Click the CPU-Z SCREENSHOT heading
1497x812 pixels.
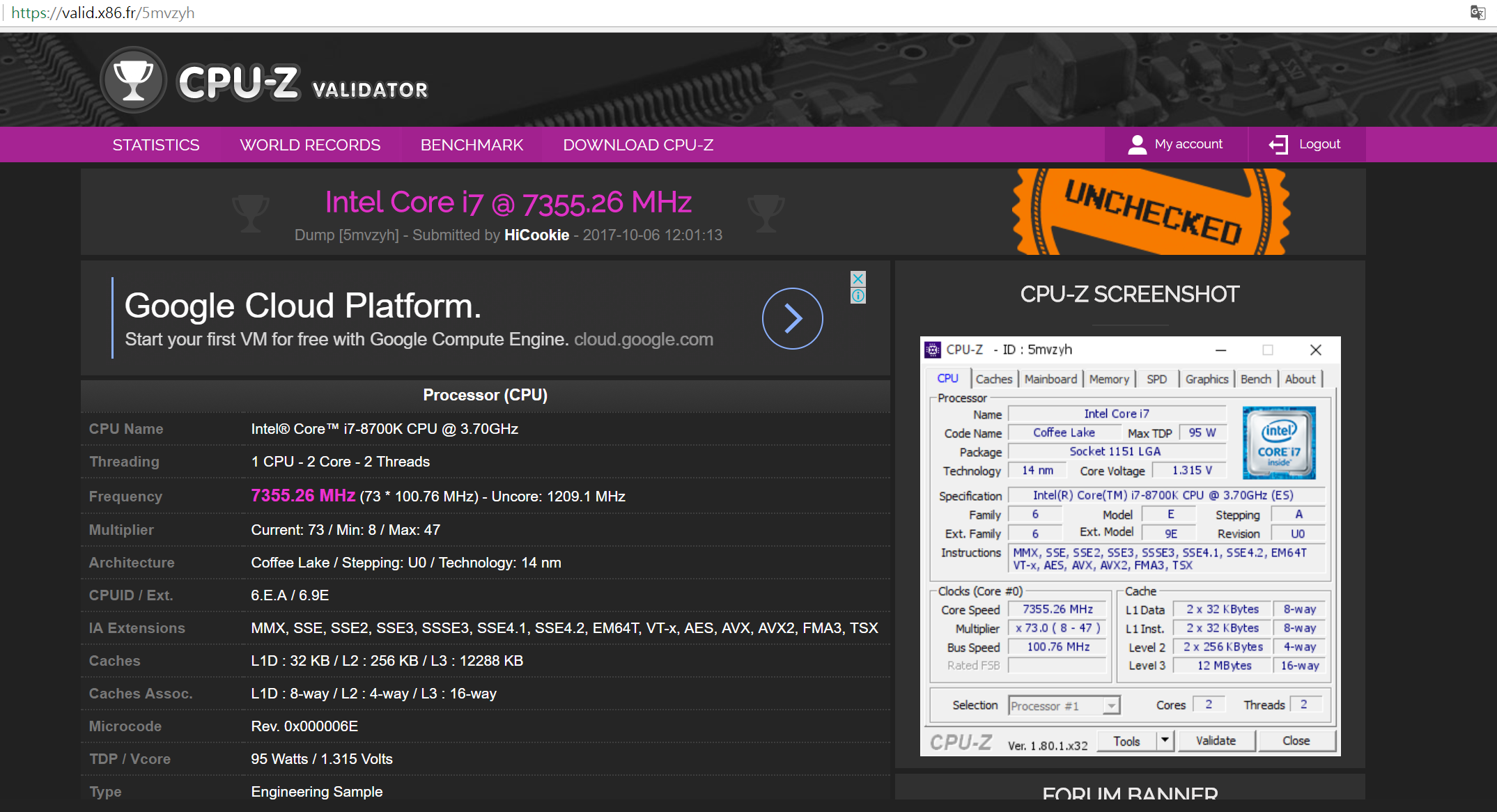point(1130,294)
